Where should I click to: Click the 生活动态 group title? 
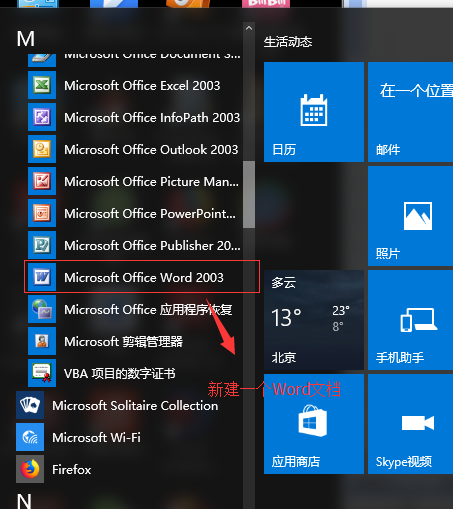[x=288, y=42]
